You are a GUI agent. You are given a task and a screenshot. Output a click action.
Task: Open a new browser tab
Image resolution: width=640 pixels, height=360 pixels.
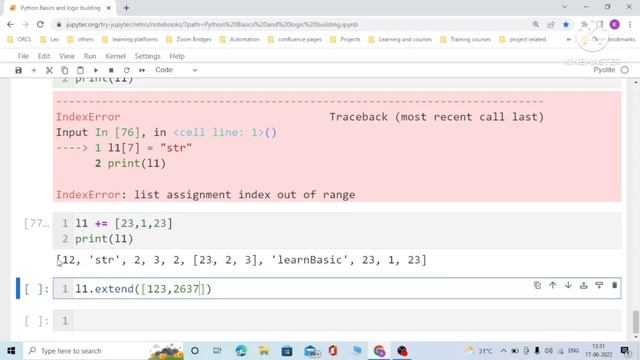coord(127,8)
